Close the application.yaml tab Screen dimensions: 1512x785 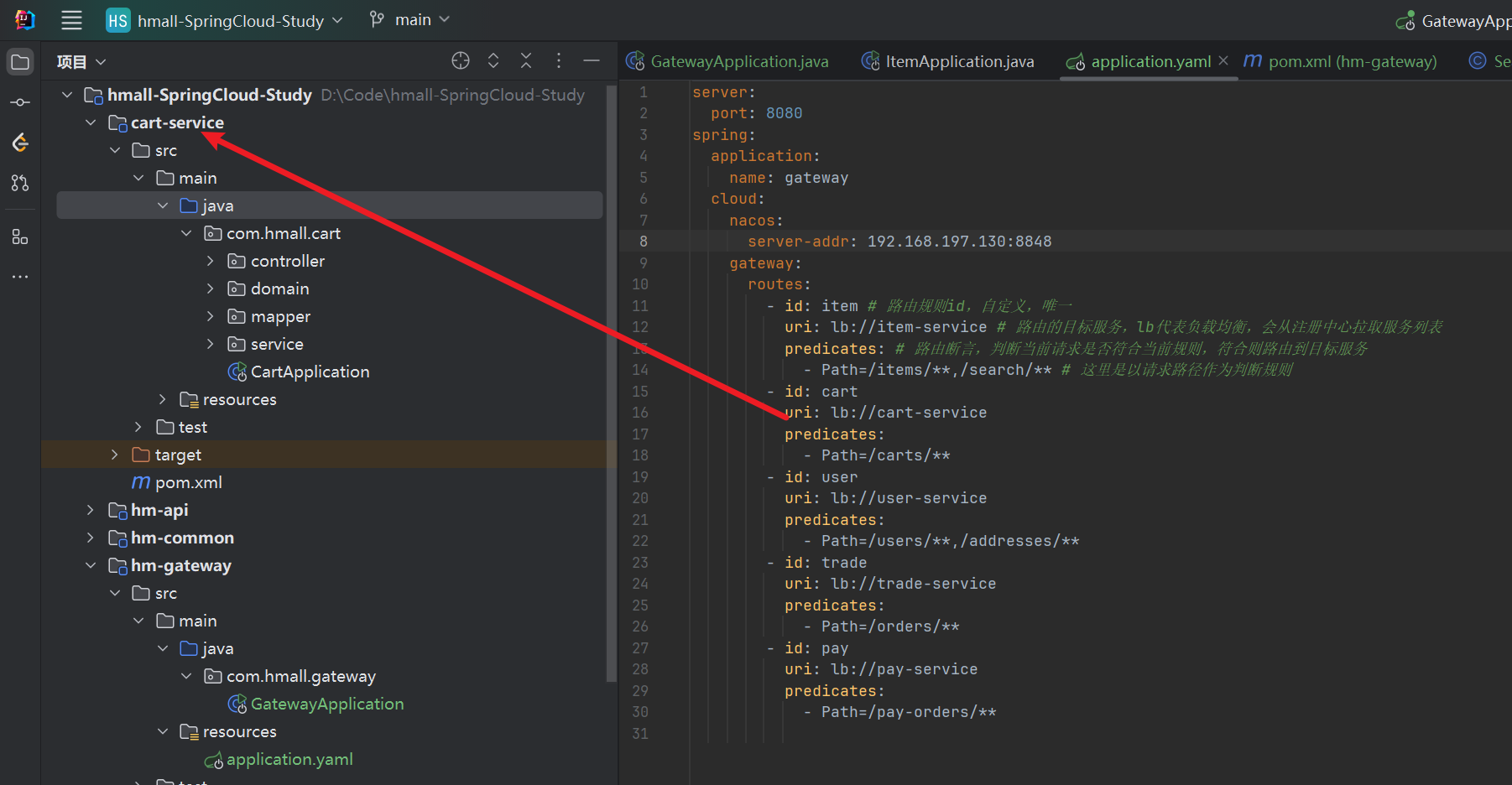click(x=1223, y=60)
